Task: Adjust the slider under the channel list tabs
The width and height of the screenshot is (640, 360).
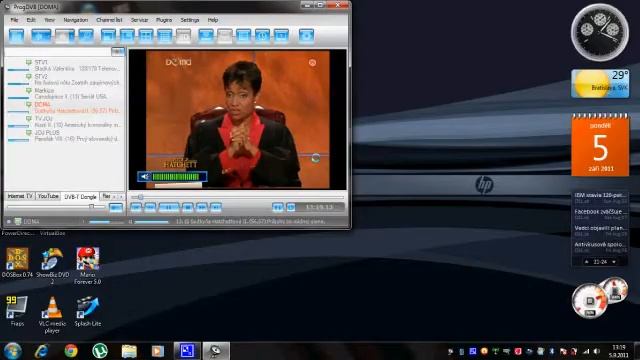Action: 92,207
